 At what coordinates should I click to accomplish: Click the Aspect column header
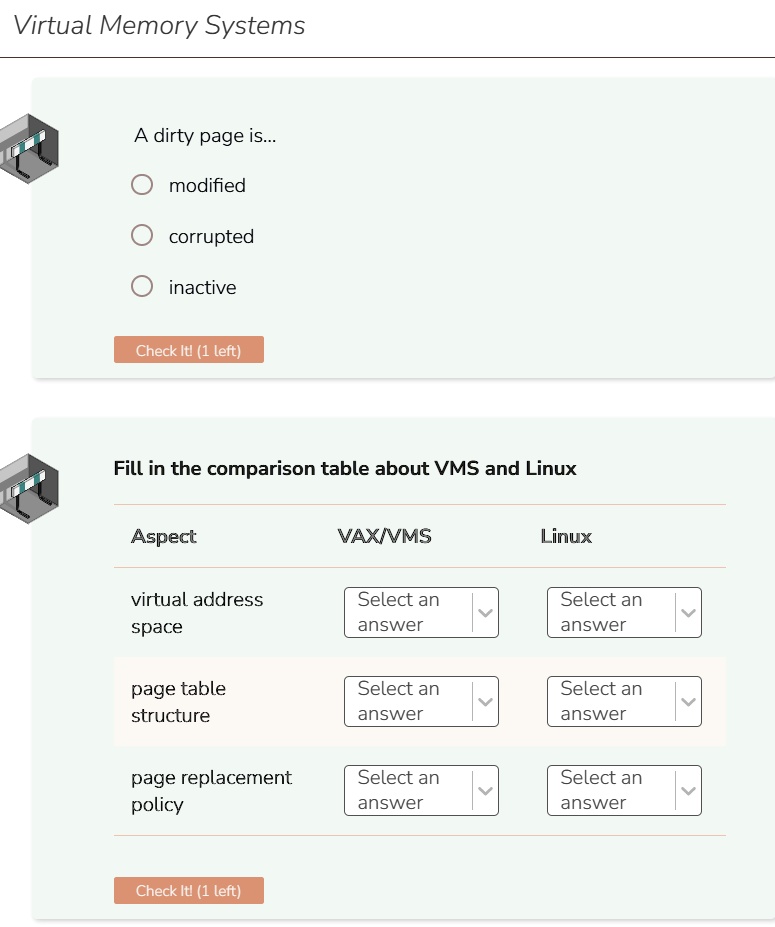point(162,536)
